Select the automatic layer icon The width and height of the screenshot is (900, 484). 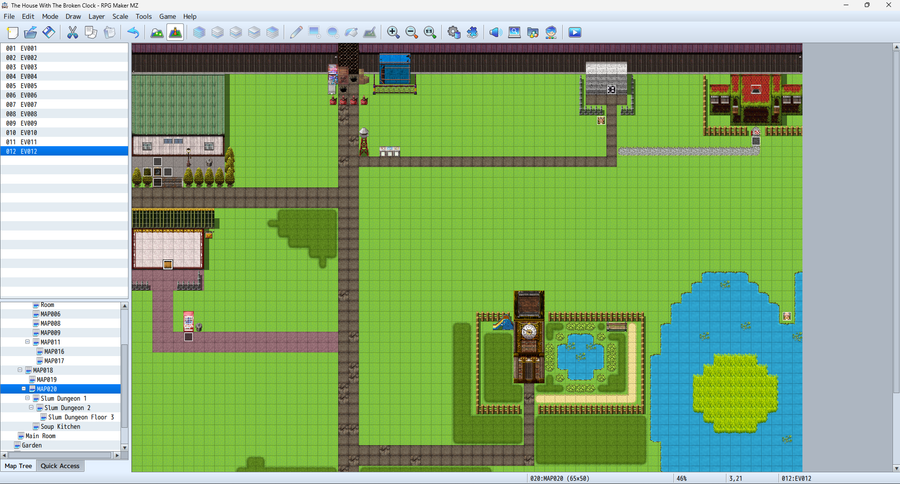coord(199,32)
